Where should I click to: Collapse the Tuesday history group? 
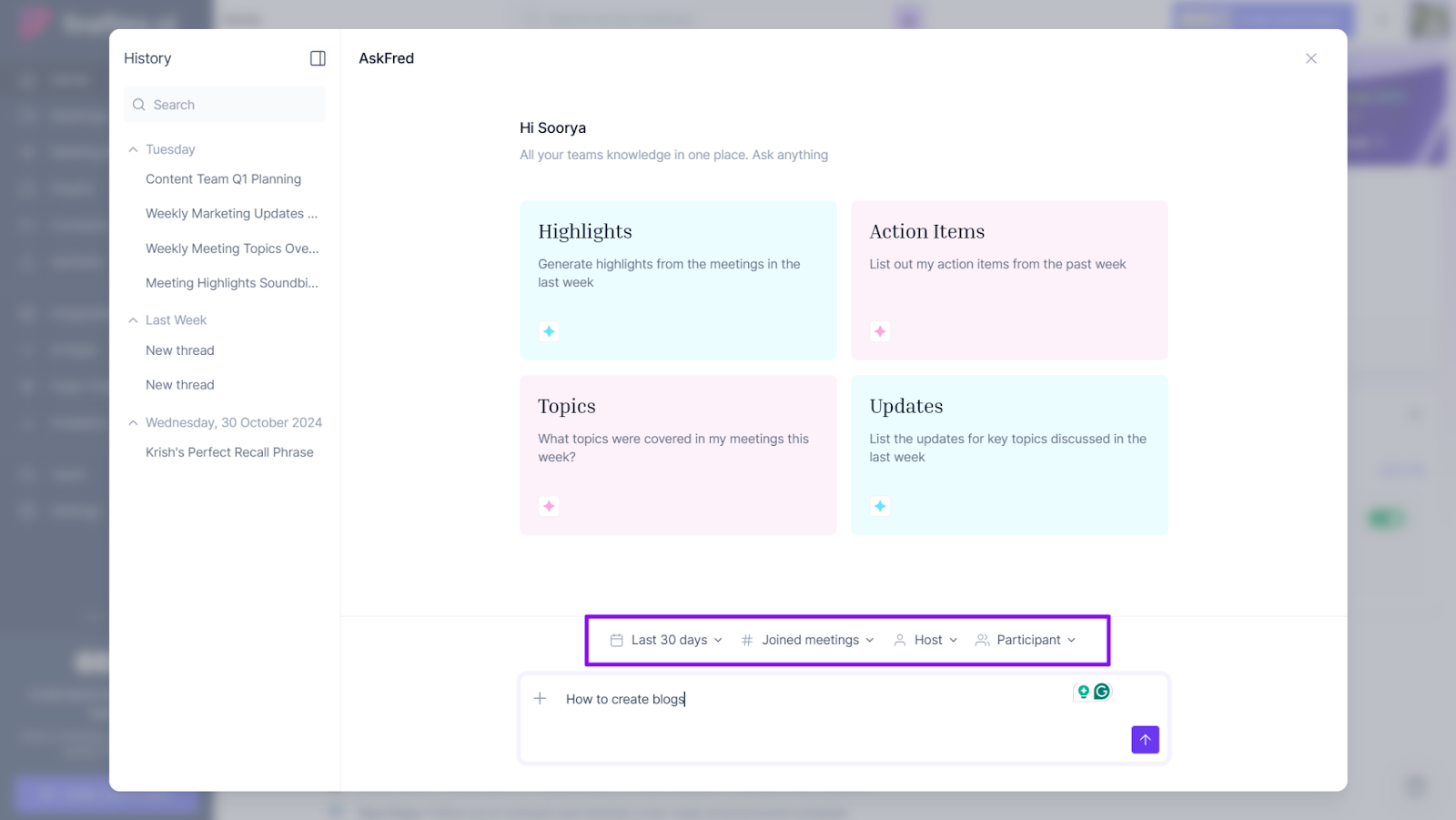pyautogui.click(x=134, y=149)
